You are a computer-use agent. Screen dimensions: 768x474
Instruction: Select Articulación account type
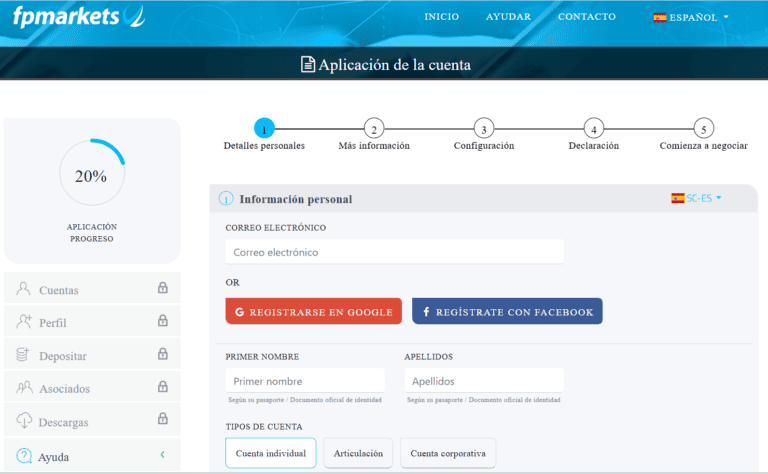pyautogui.click(x=358, y=453)
